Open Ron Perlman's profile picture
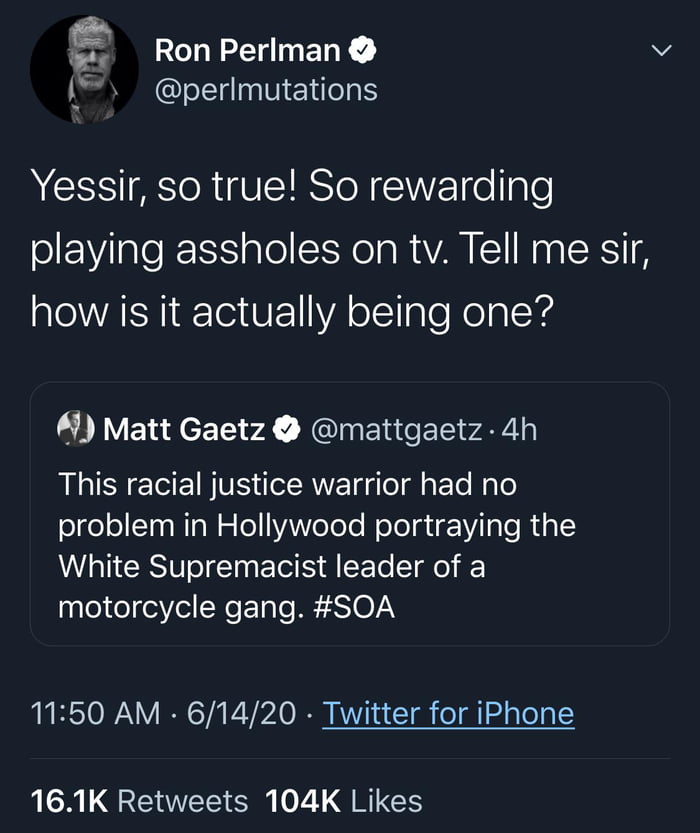 click(x=84, y=68)
